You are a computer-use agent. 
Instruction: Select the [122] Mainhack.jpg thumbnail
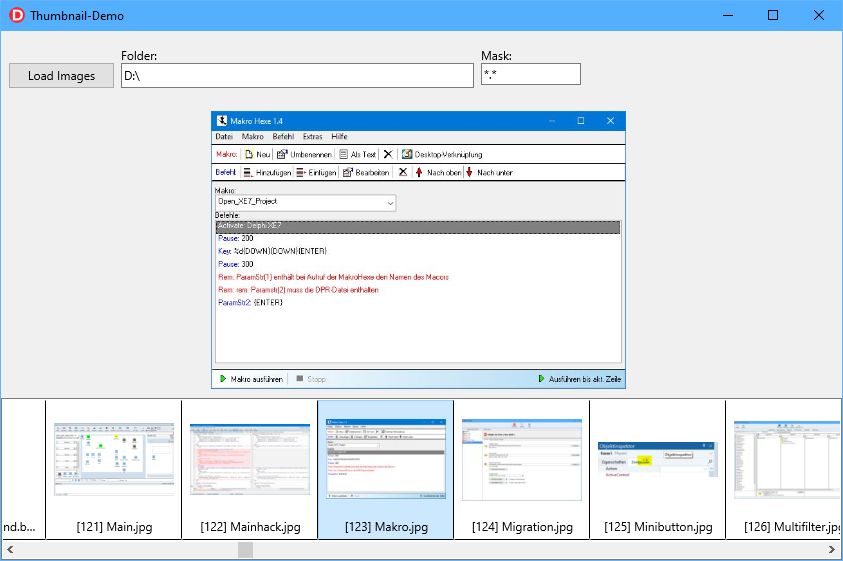250,469
